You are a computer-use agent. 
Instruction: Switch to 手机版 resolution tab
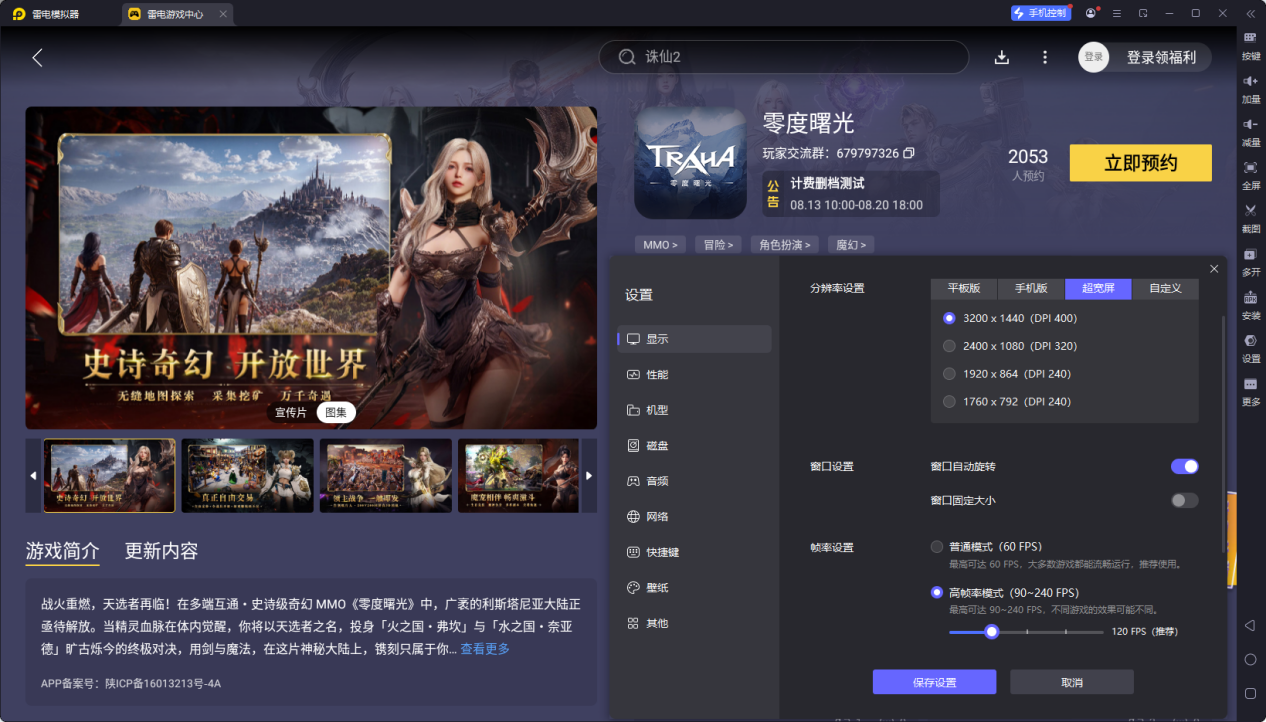point(1031,288)
